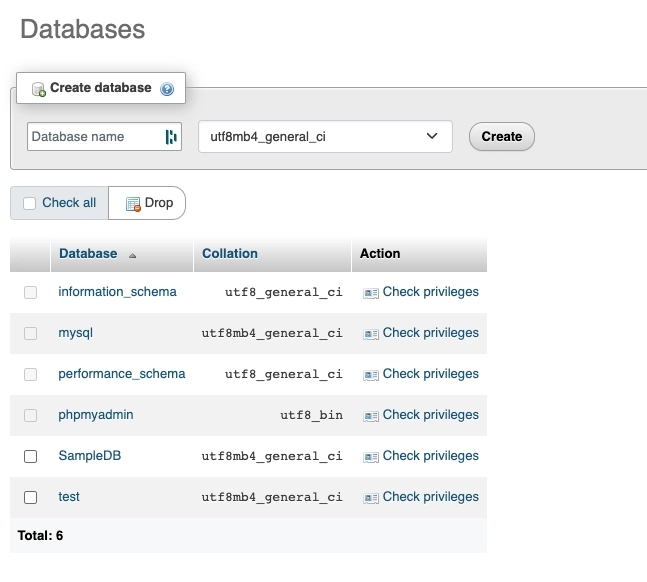Click the Databases page heading
This screenshot has width=647, height=582.
click(x=83, y=29)
